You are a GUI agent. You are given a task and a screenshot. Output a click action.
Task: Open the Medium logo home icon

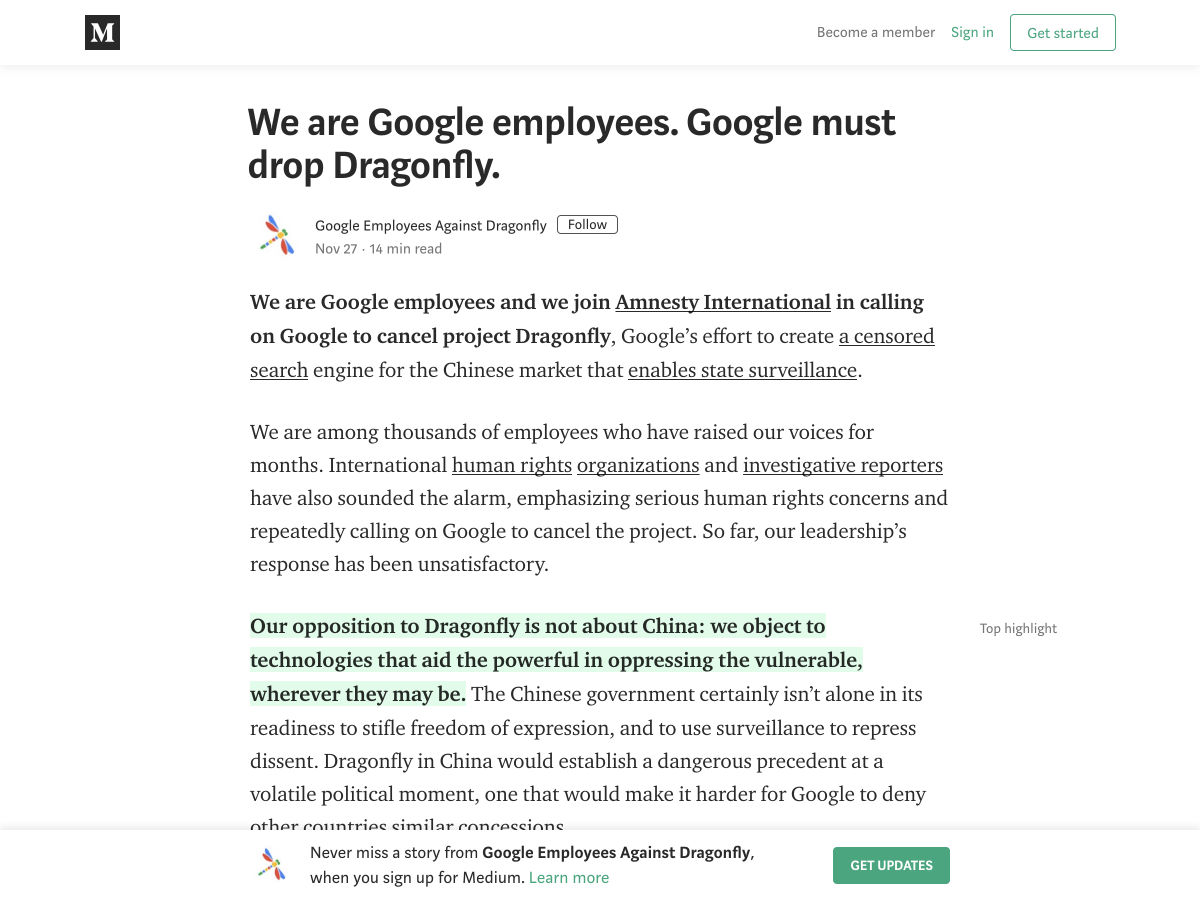102,32
